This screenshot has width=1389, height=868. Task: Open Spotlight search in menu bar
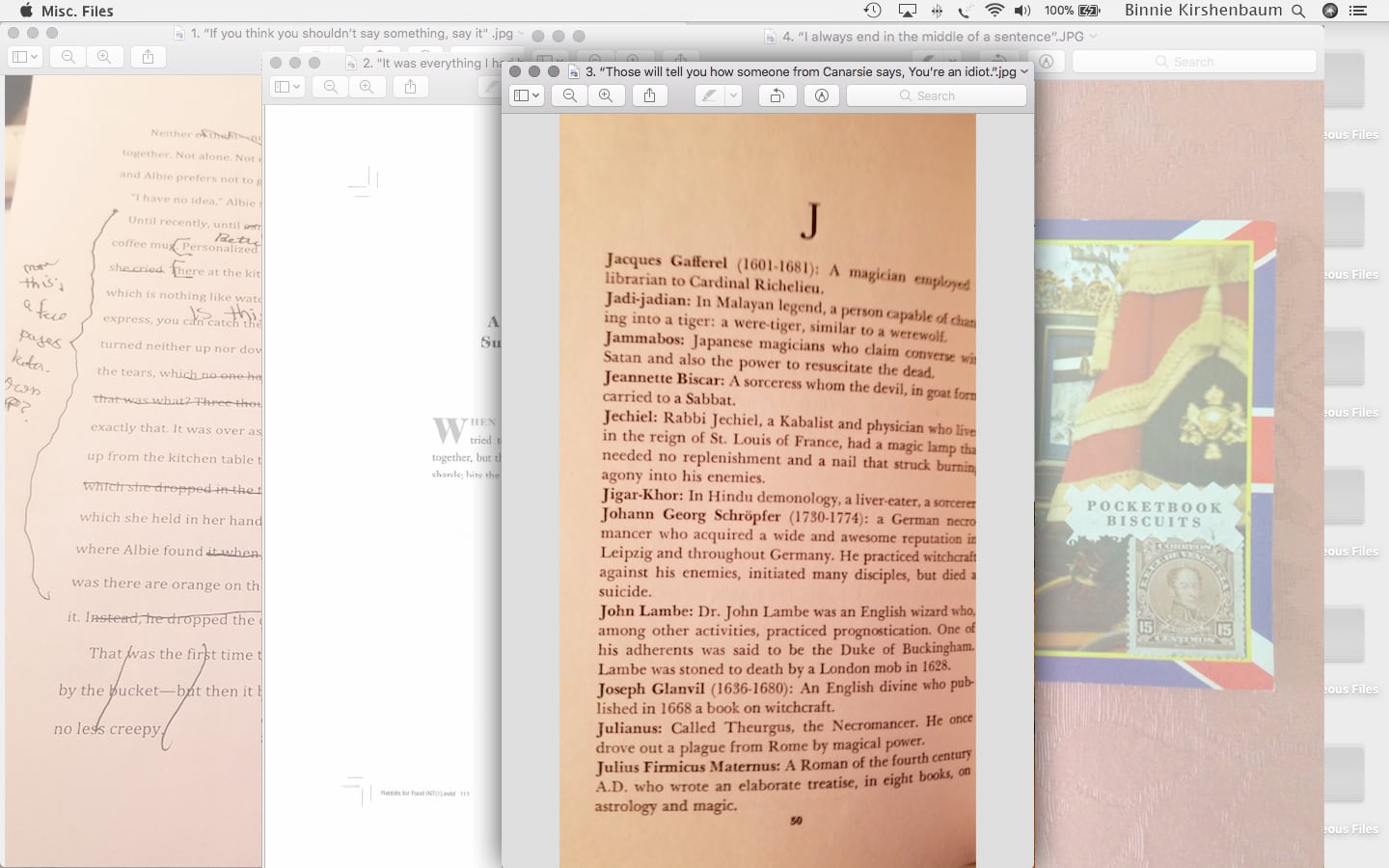[1298, 11]
